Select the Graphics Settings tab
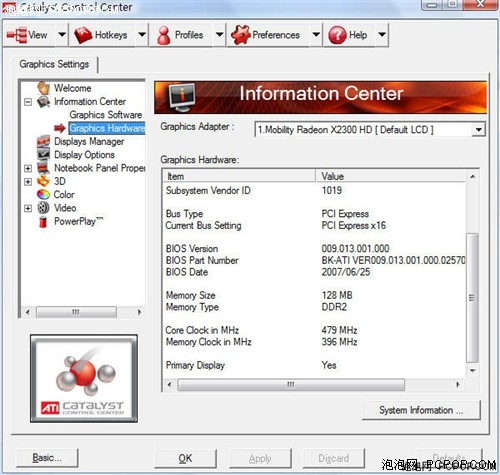This screenshot has height=475, width=500. pyautogui.click(x=54, y=64)
